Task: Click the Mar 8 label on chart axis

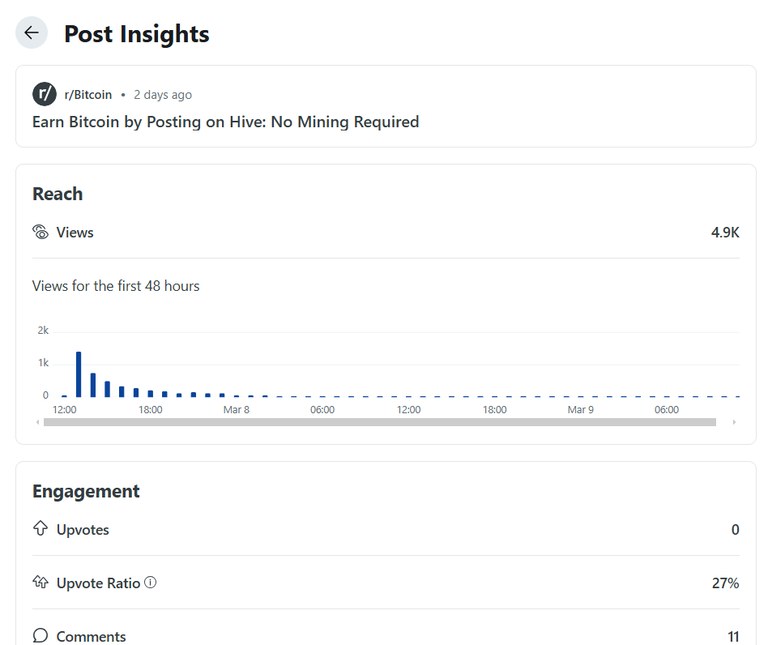Action: [237, 409]
